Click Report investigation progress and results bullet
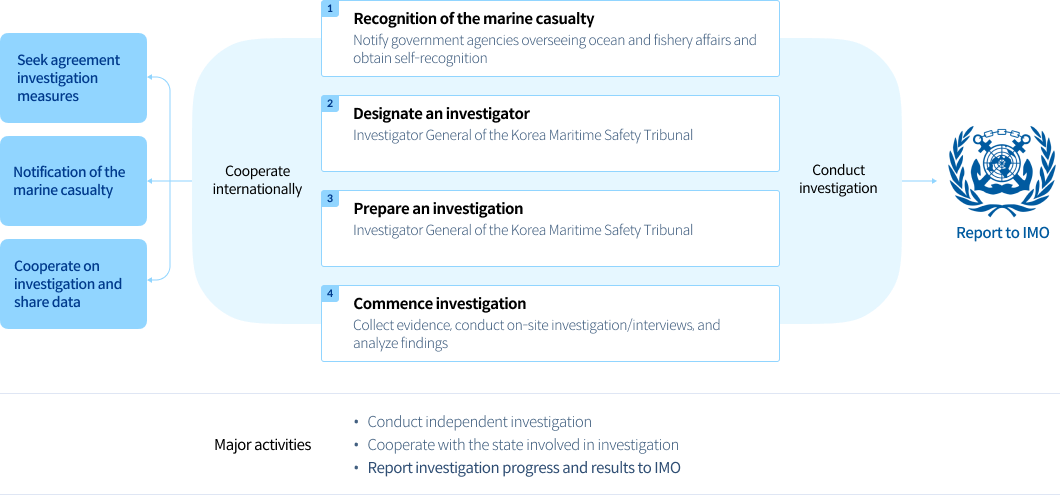Viewport: 1061px width, 495px height. tap(524, 468)
